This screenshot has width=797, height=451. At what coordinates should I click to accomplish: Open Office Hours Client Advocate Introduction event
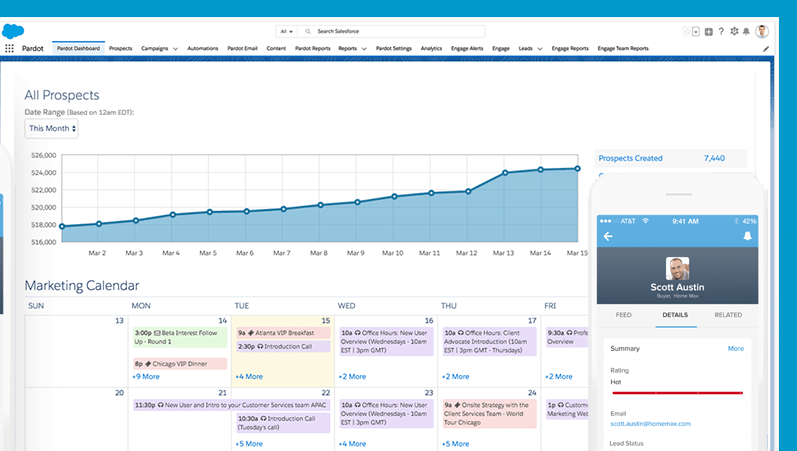[x=489, y=342]
